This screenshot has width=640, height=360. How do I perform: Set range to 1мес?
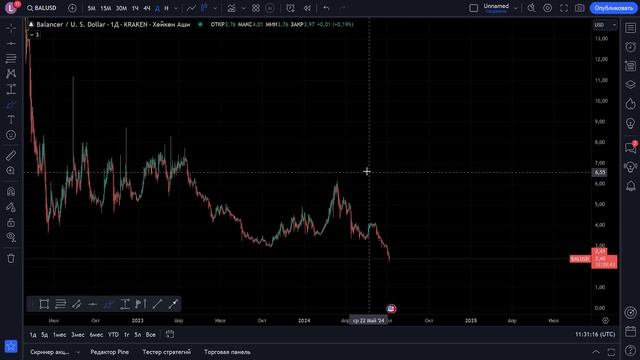pos(60,335)
